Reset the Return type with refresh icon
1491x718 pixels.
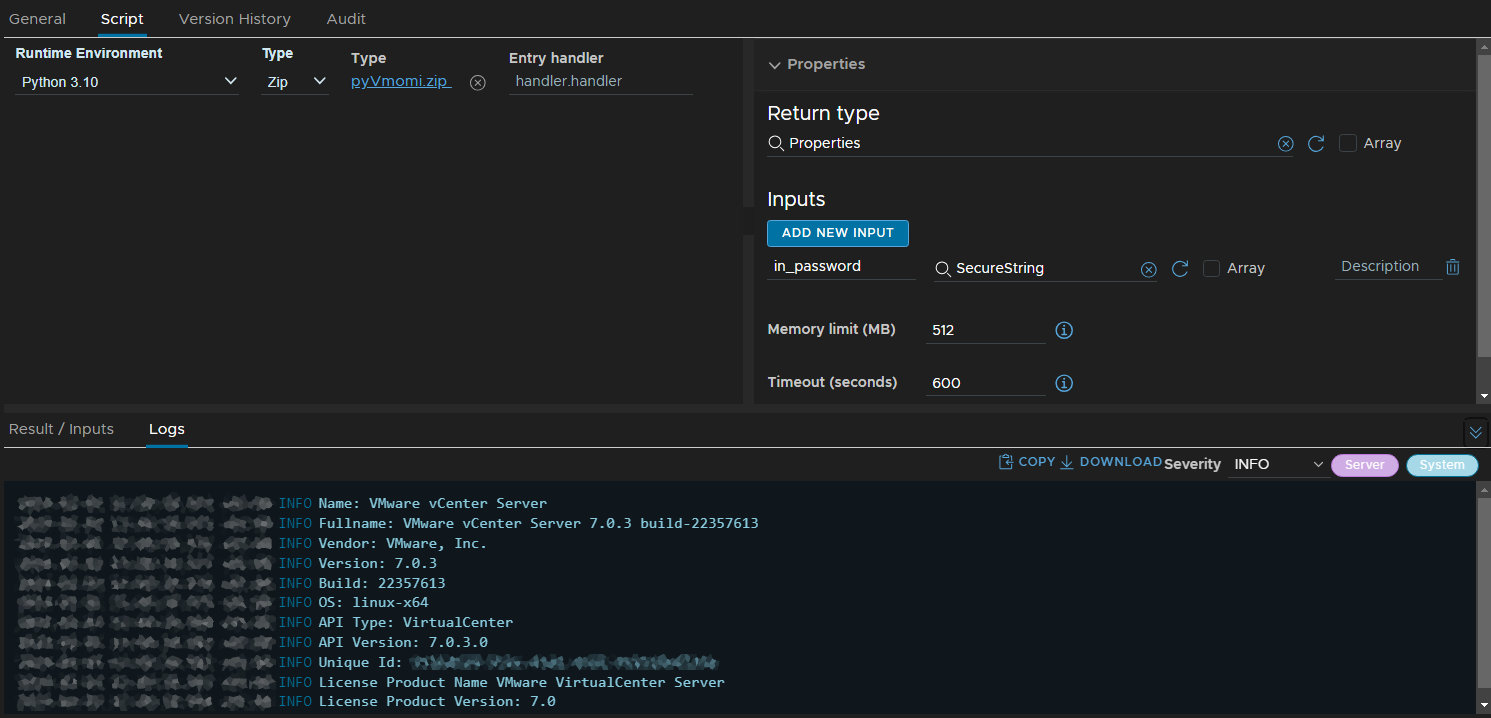[1316, 144]
